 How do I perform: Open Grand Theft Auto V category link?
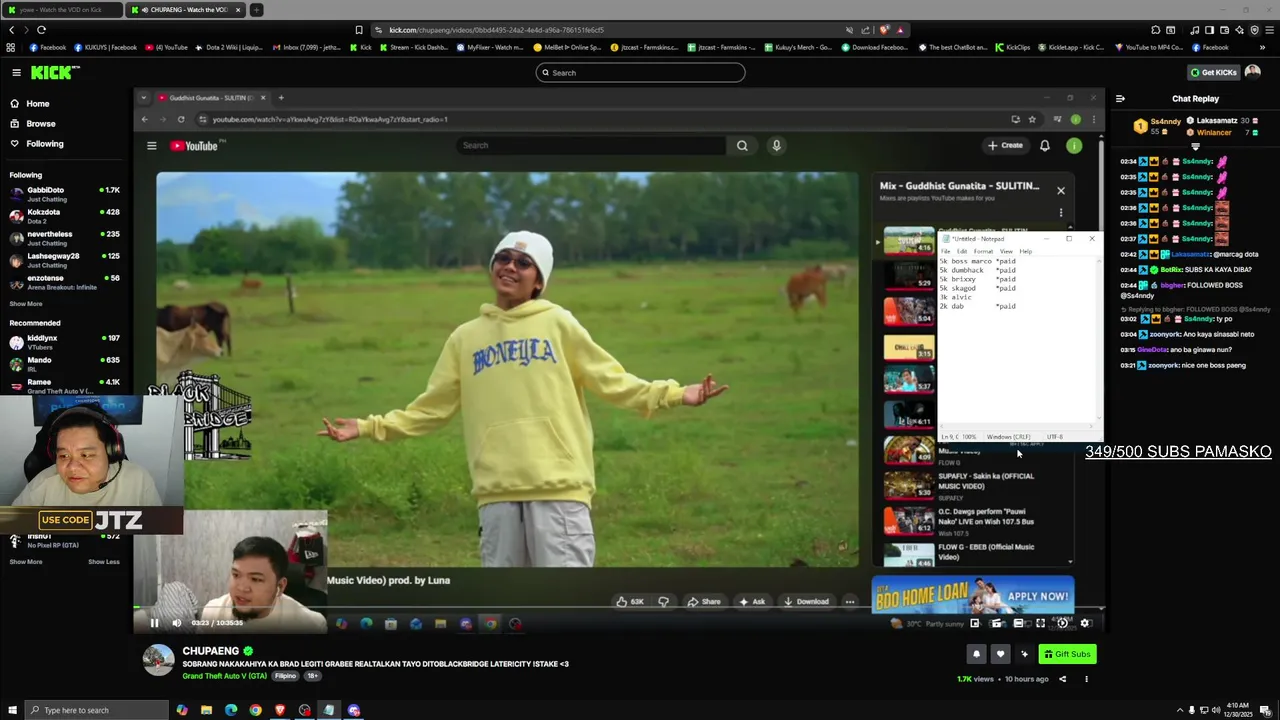pyautogui.click(x=224, y=676)
